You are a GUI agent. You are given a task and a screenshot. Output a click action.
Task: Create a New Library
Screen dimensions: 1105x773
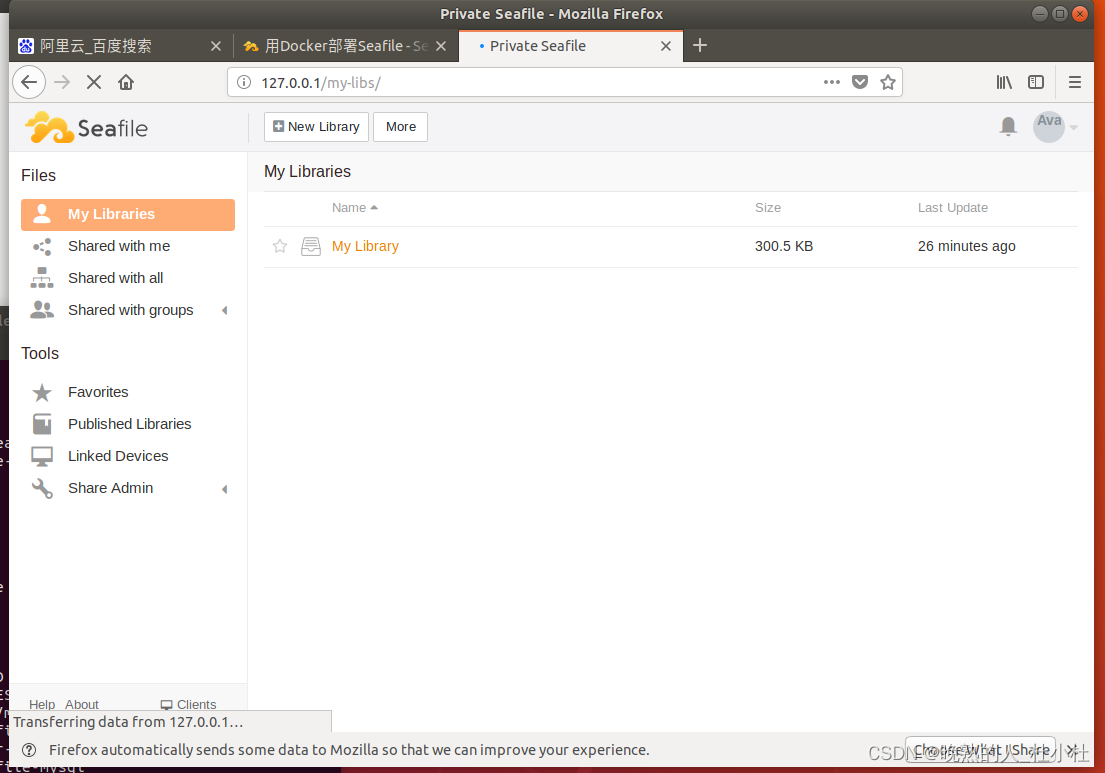point(315,127)
